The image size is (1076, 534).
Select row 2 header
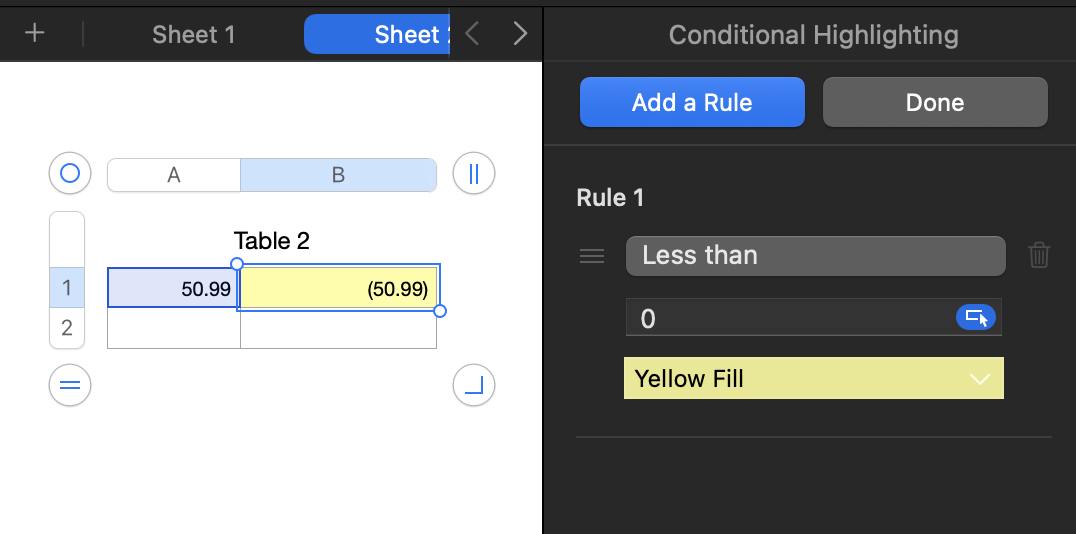click(x=67, y=328)
